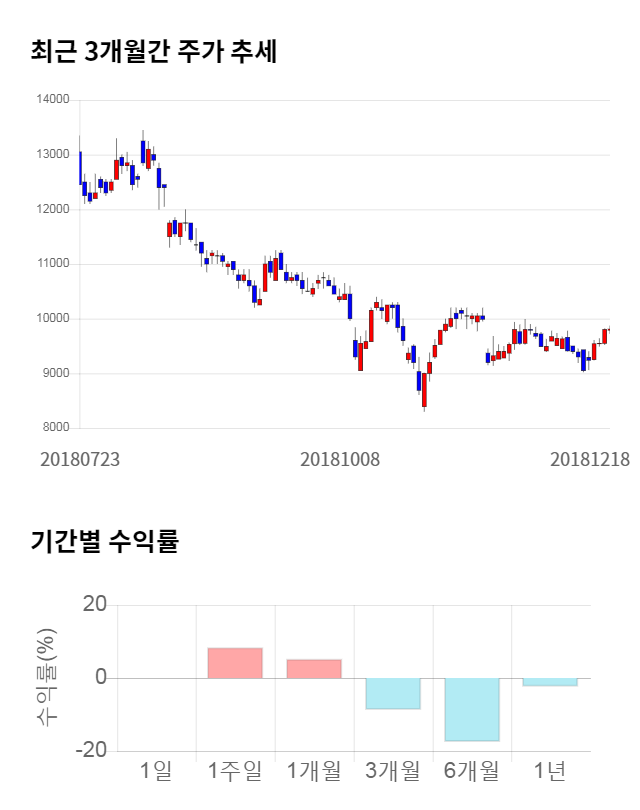Select the '1년' period label
Viewport: 640px width, 810px height.
point(550,771)
